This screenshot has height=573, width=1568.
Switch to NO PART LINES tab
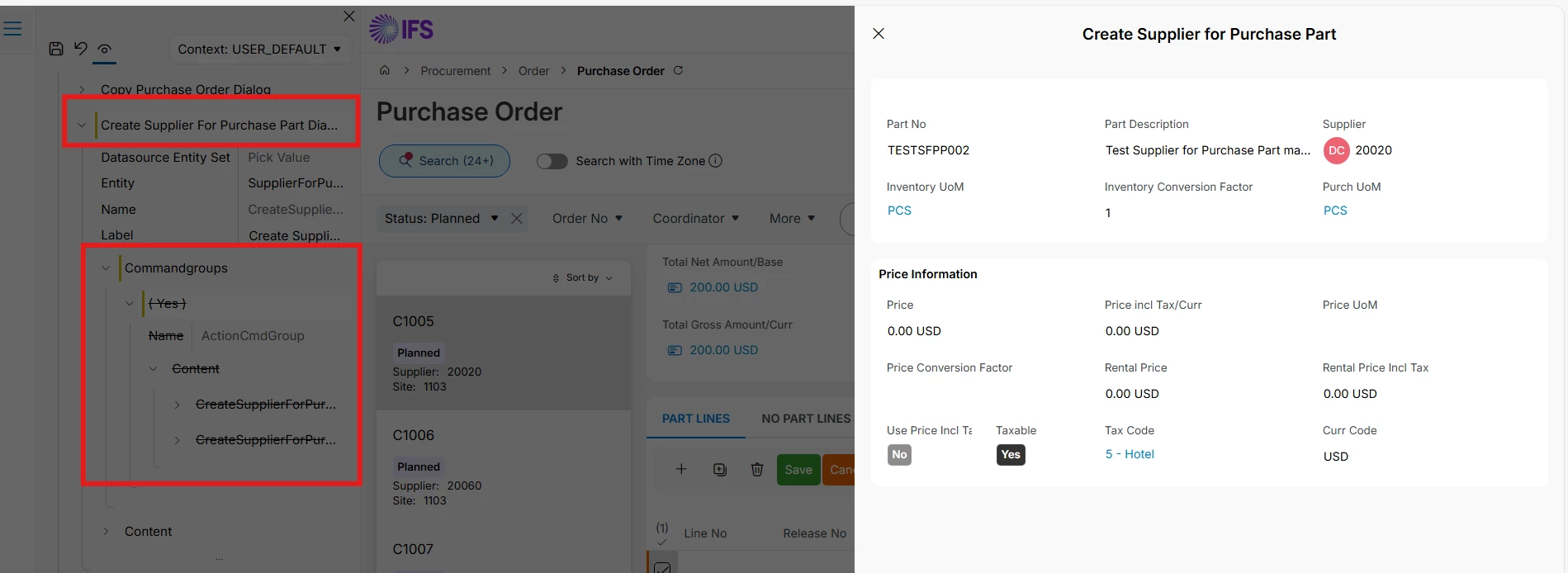click(806, 419)
